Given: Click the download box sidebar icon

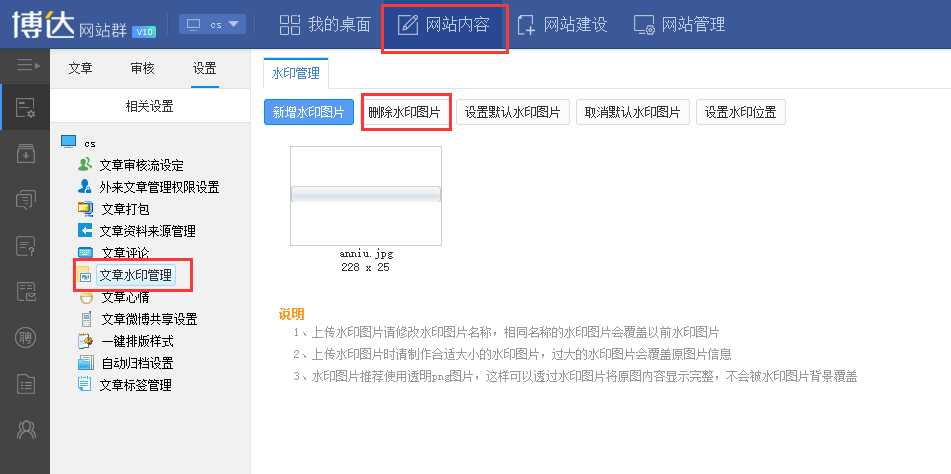Looking at the screenshot, I should [25, 154].
